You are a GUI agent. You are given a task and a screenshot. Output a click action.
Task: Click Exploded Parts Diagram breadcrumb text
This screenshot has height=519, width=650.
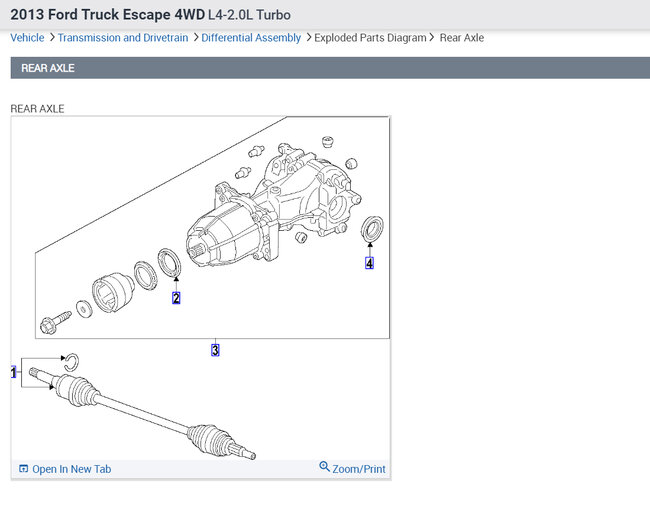click(x=370, y=38)
